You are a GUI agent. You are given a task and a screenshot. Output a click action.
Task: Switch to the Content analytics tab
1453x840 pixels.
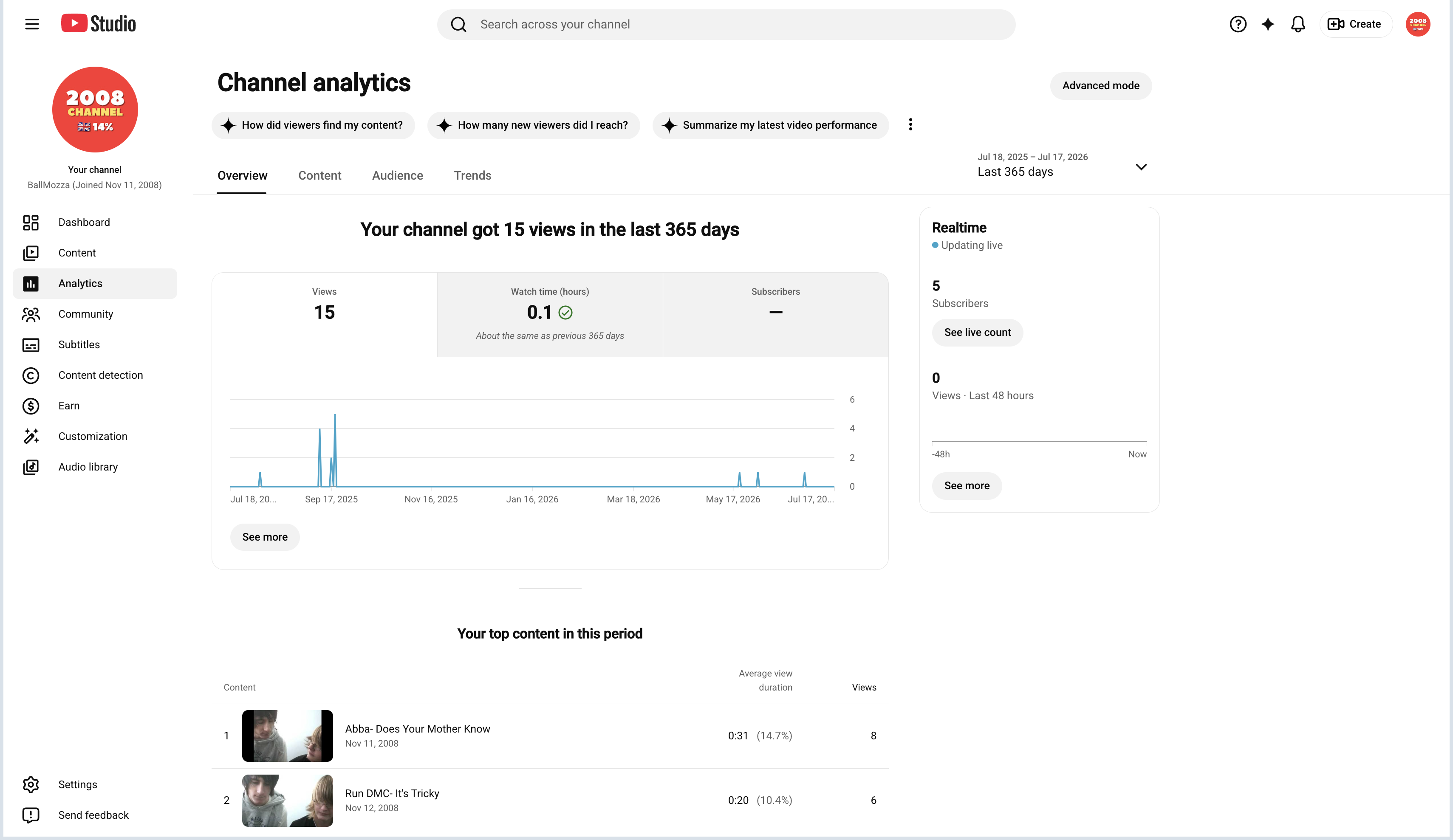pos(319,175)
